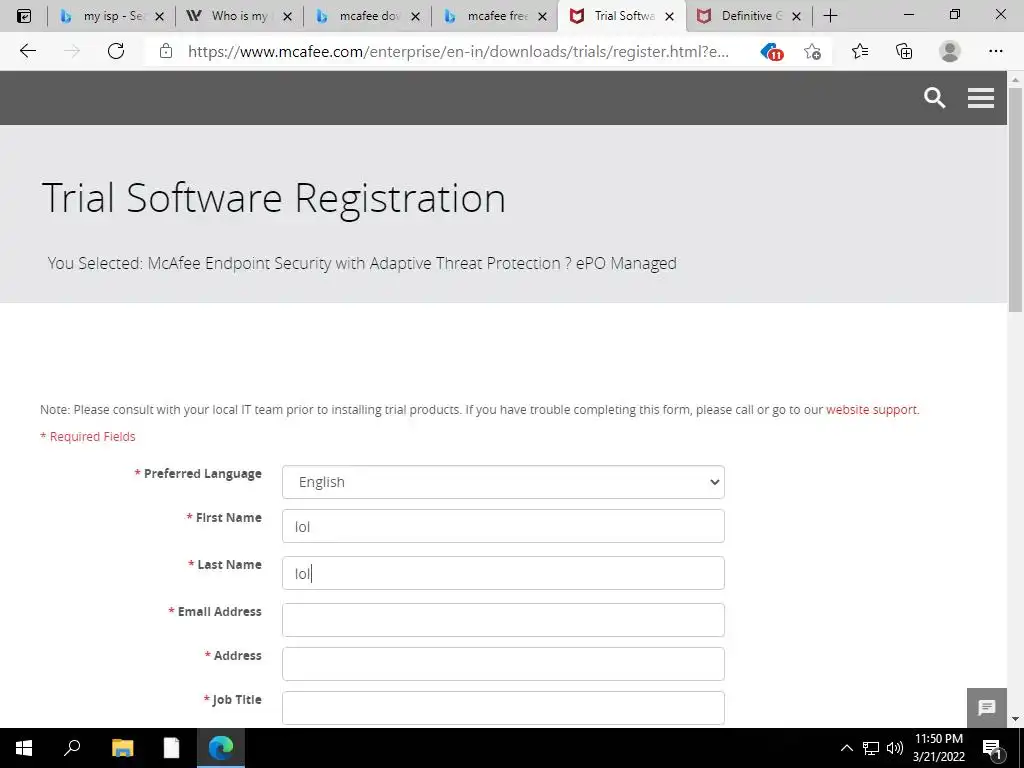Switch to the Definitive tab
Viewport: 1024px width, 768px height.
(750, 16)
